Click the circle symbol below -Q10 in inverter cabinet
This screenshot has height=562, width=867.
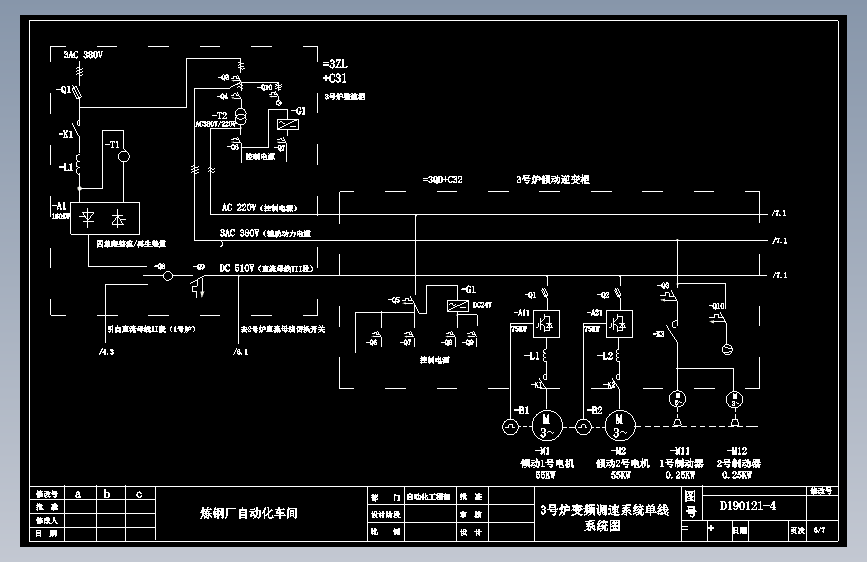728,349
